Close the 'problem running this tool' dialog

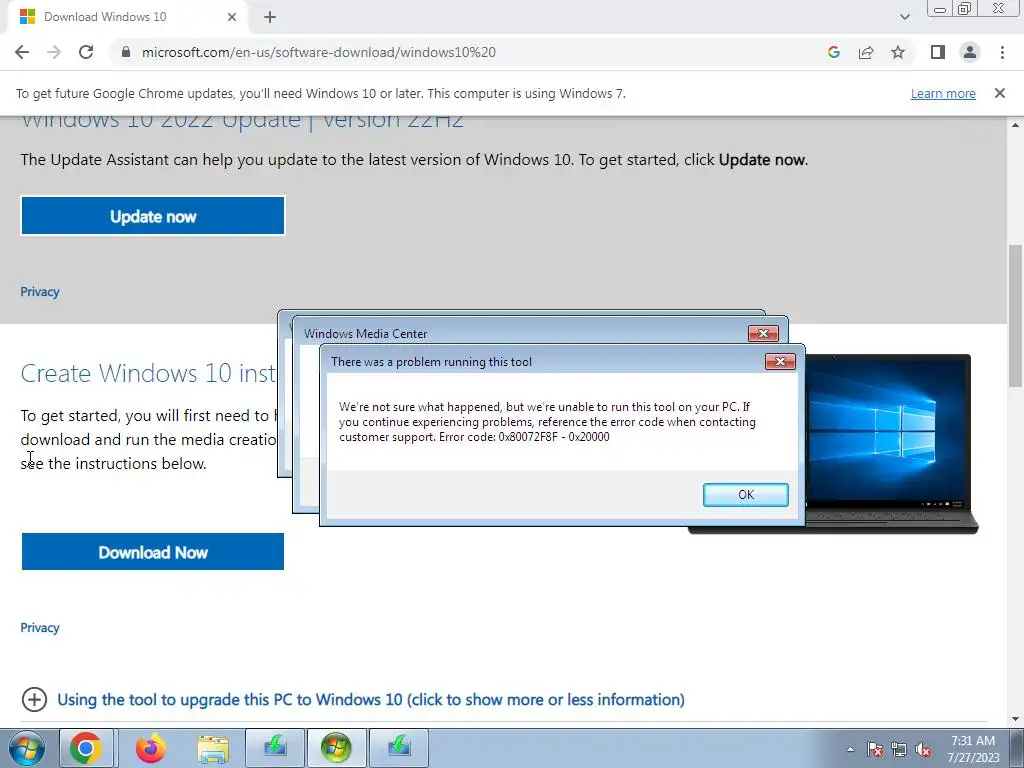tap(780, 362)
